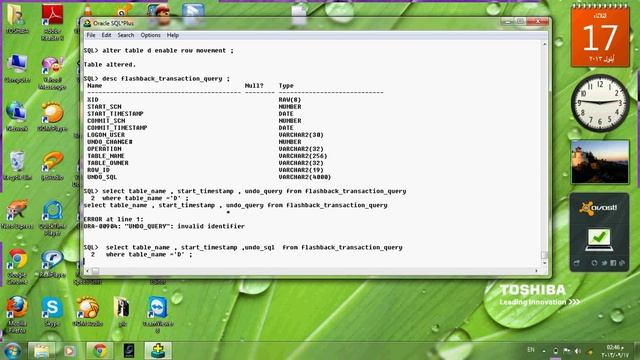Click the RAW(8) type value
Image resolution: width=640 pixels, height=360 pixels.
tap(290, 100)
